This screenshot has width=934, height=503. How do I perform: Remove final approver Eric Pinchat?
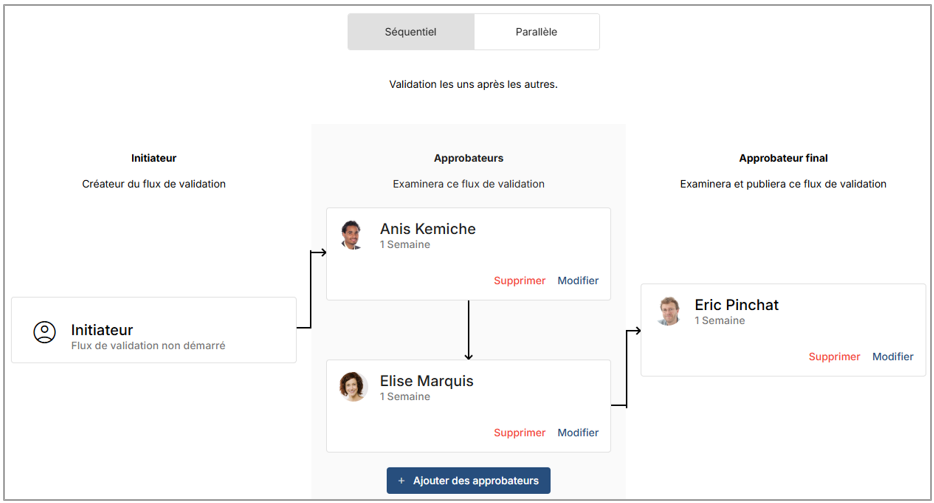click(x=834, y=357)
